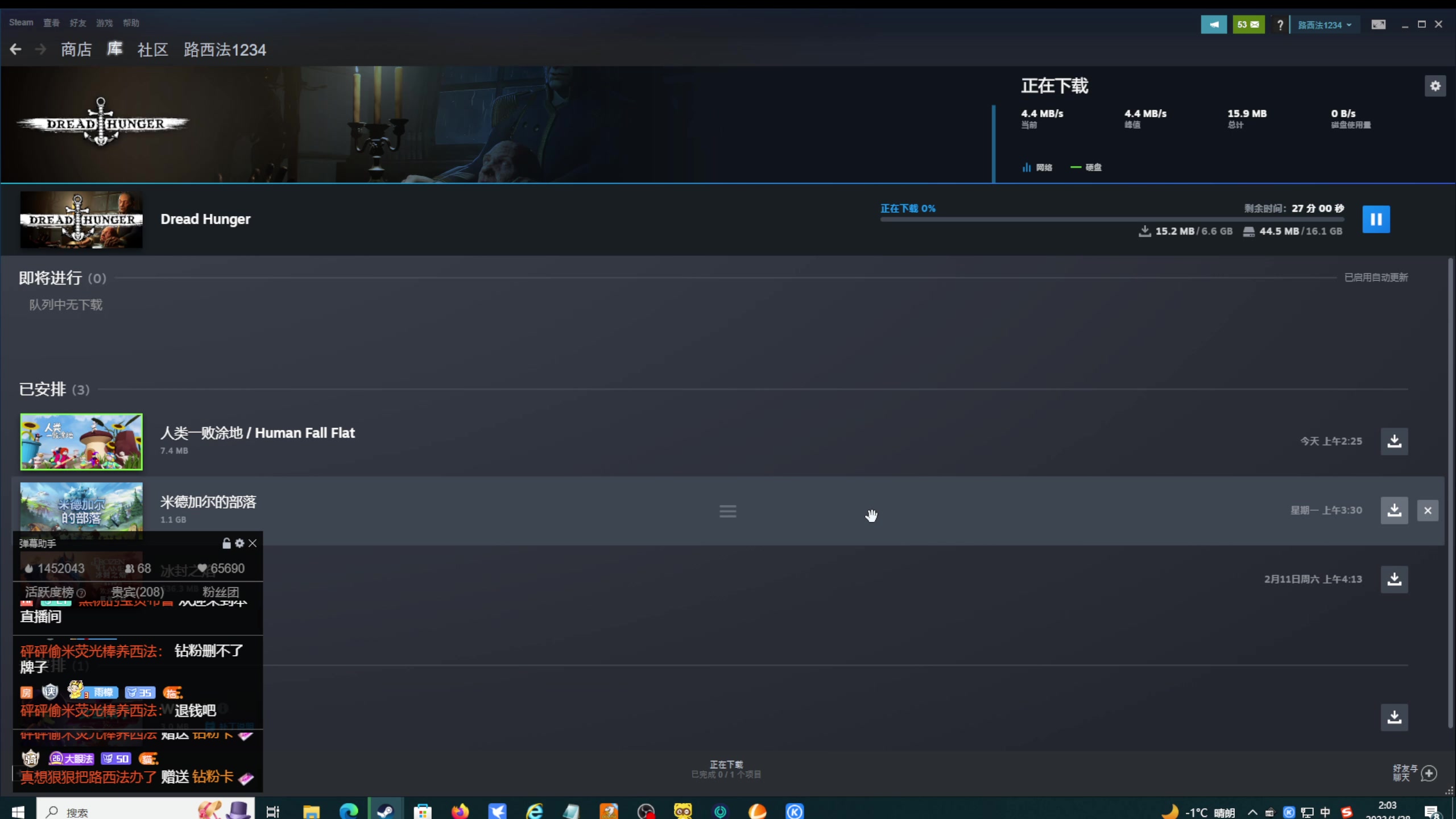The image size is (1456, 819).
Task: Toggle the 硬盘 disk graph legend
Action: click(x=1086, y=167)
